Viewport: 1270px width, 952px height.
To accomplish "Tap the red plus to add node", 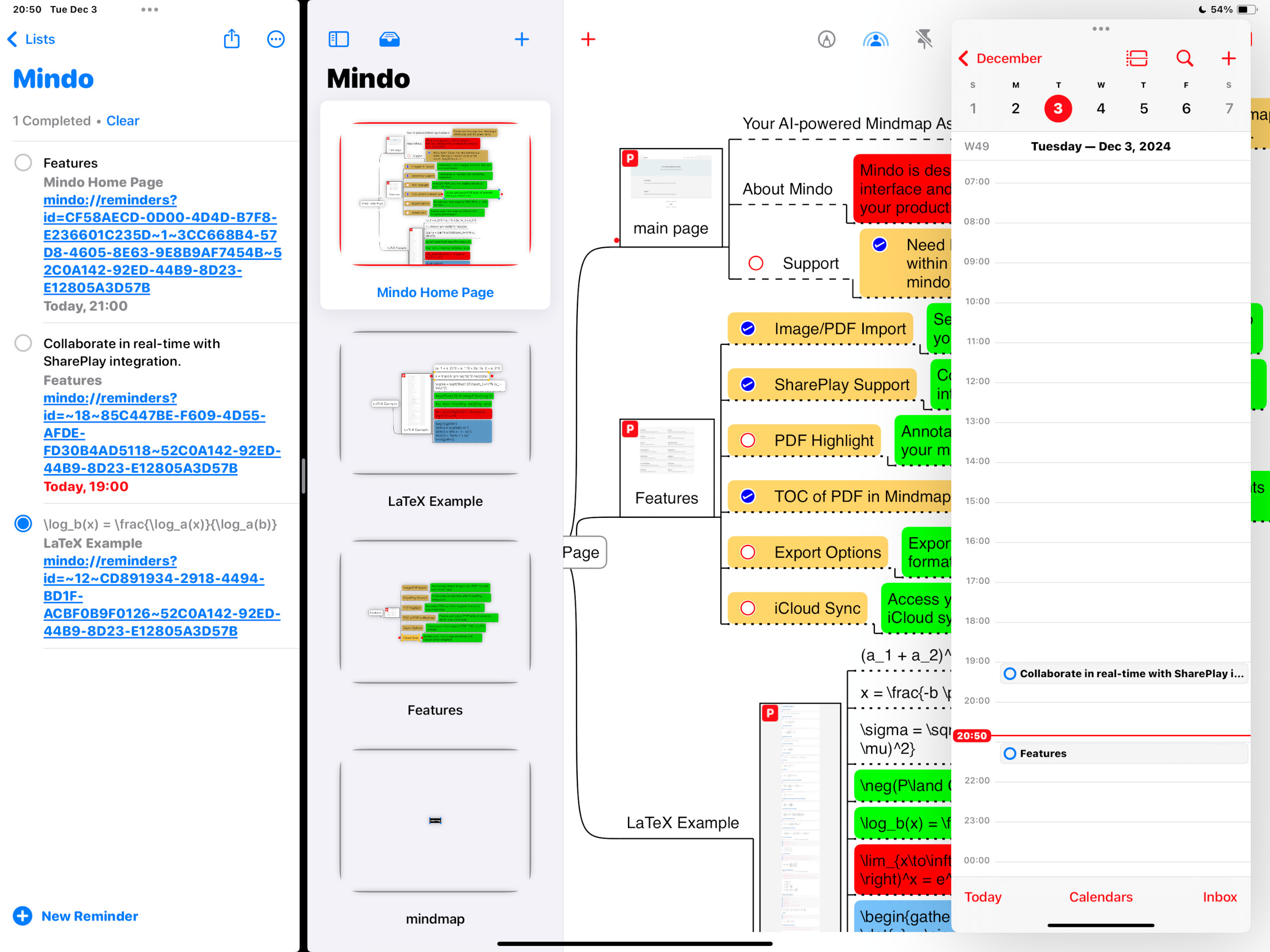I will click(x=588, y=39).
